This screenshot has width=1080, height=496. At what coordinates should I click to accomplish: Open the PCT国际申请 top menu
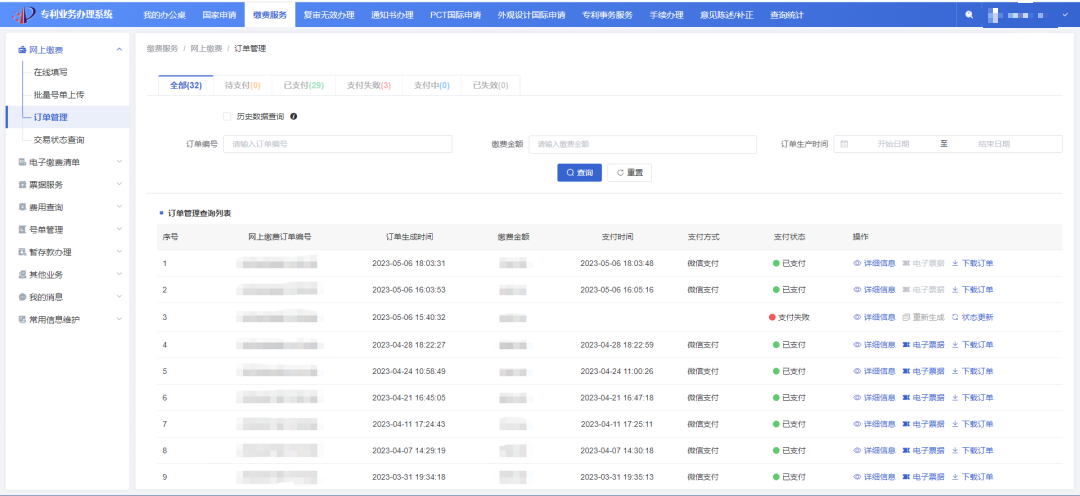tap(455, 16)
